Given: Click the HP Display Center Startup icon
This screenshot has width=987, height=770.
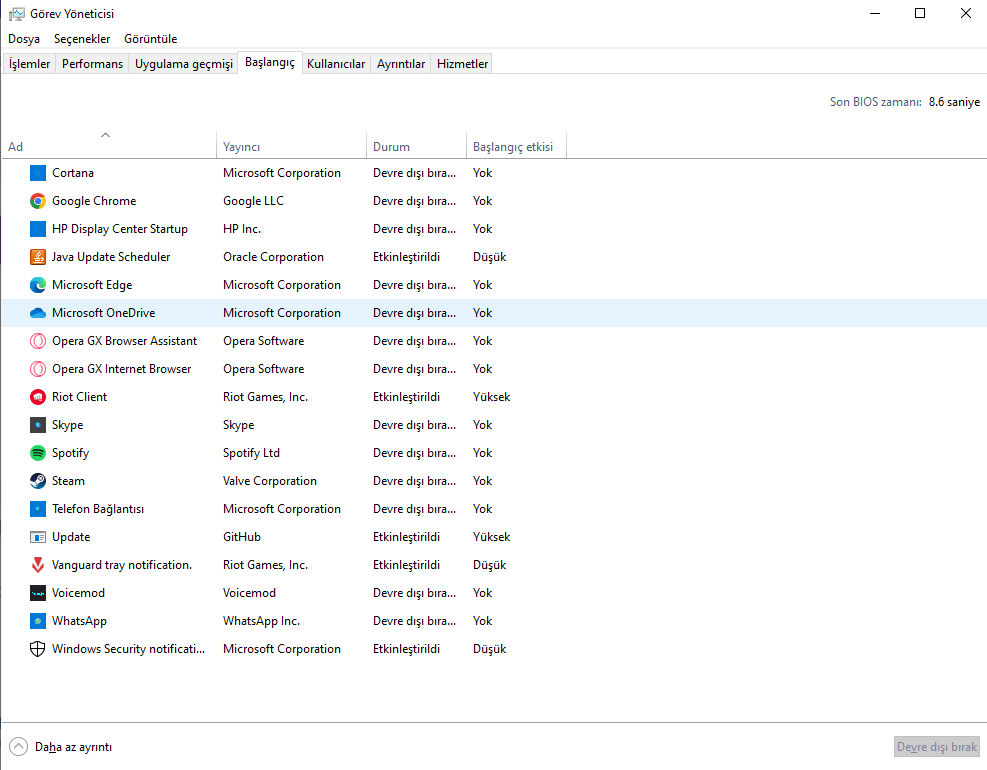Looking at the screenshot, I should click(38, 229).
